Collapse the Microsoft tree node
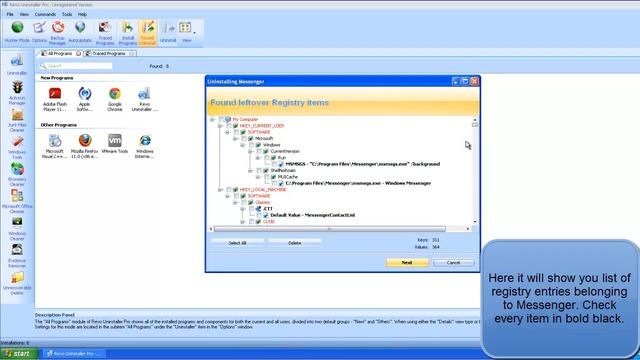 tap(235, 139)
